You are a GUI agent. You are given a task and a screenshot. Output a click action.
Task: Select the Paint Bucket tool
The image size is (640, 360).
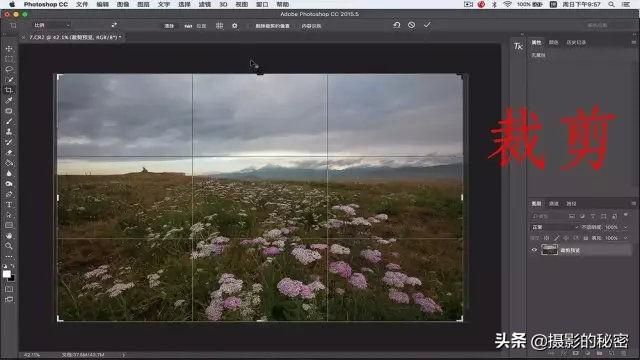9,163
